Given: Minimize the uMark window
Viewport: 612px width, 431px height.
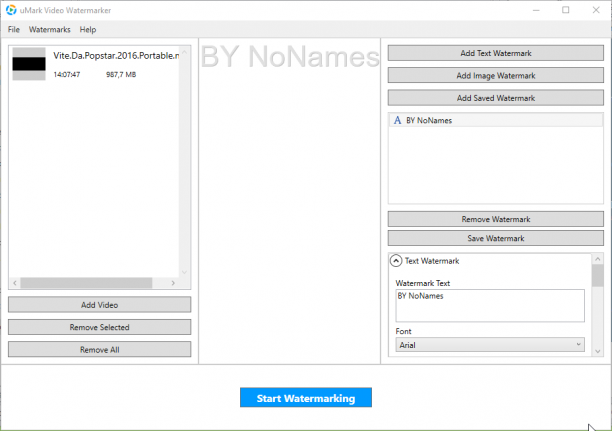Looking at the screenshot, I should pos(536,10).
